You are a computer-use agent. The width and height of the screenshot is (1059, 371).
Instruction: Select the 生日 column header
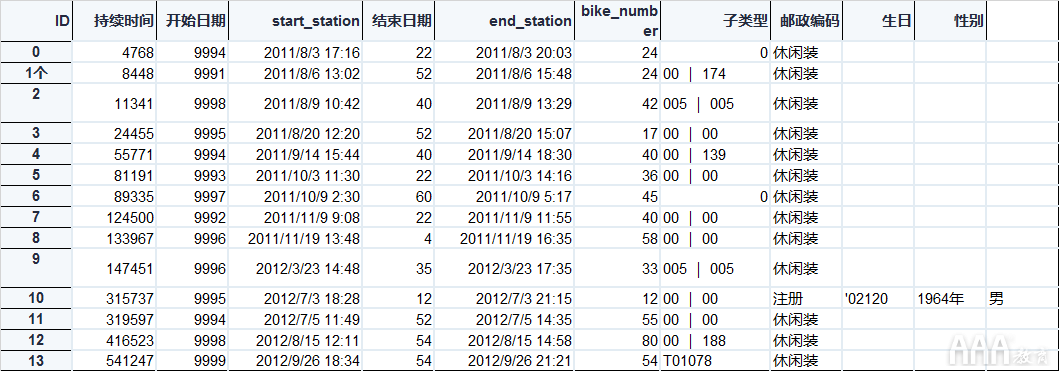[x=878, y=21]
